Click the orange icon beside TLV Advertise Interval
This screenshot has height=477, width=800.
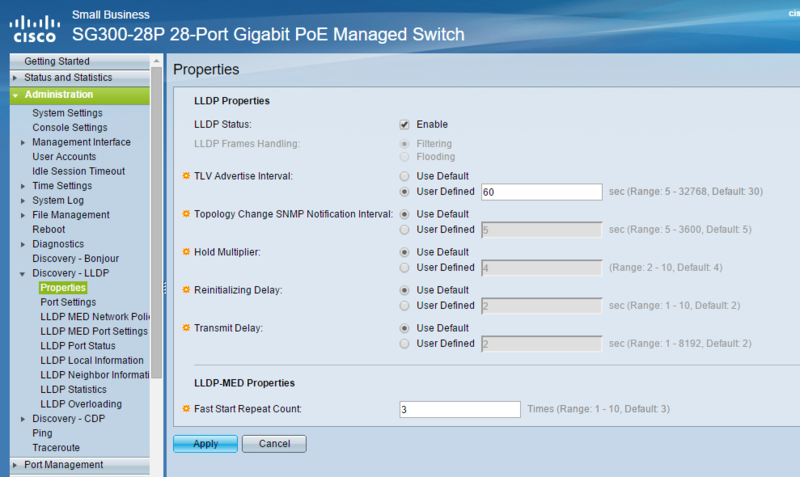coord(185,176)
